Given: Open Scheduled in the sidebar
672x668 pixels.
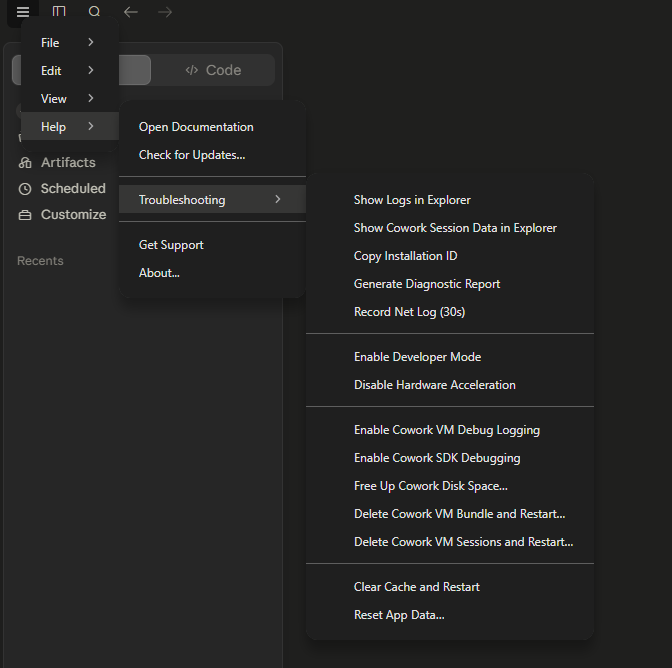Looking at the screenshot, I should [x=73, y=189].
